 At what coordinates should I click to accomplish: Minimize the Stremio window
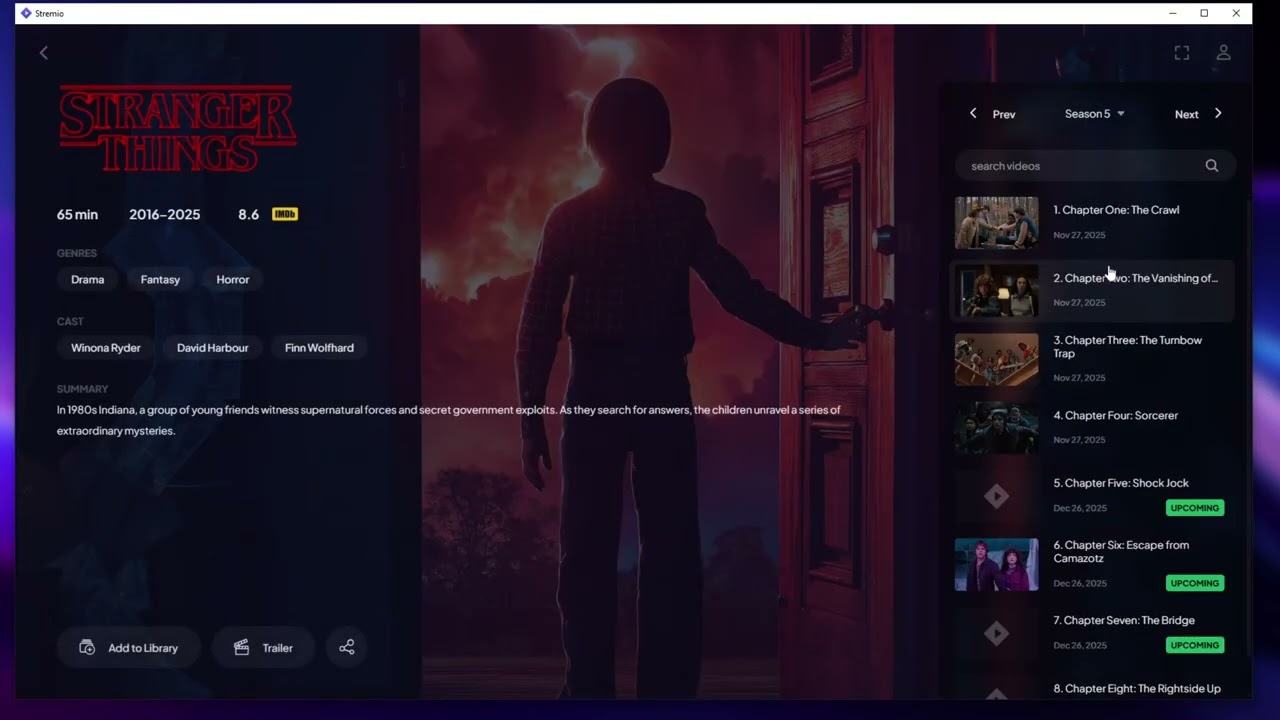click(1173, 13)
